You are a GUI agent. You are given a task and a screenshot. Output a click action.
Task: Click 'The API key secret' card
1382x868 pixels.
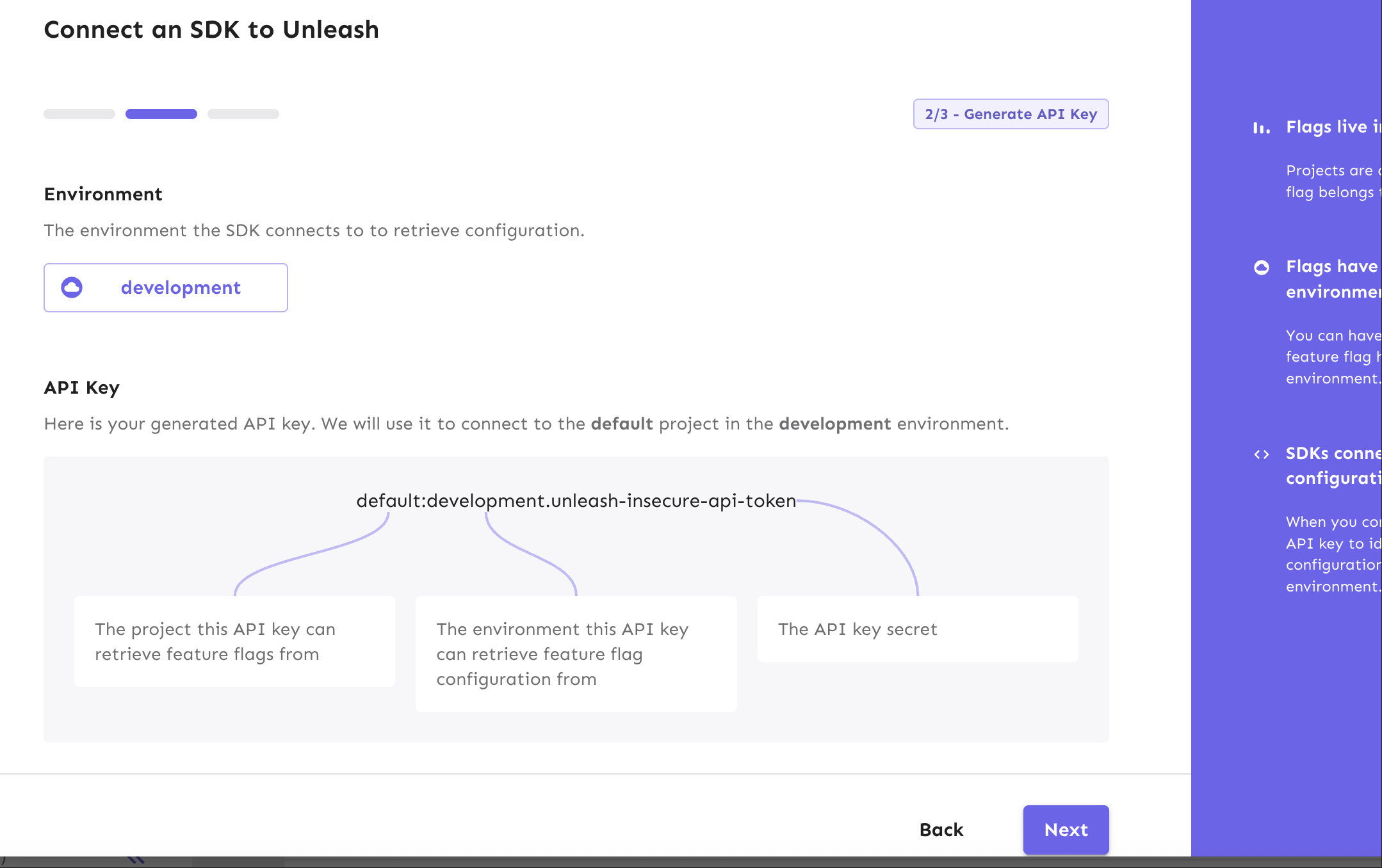pos(918,629)
